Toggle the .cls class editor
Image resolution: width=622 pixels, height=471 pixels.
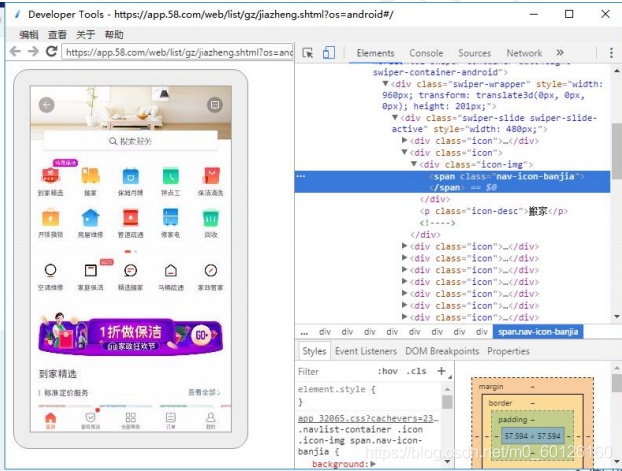pyautogui.click(x=415, y=371)
